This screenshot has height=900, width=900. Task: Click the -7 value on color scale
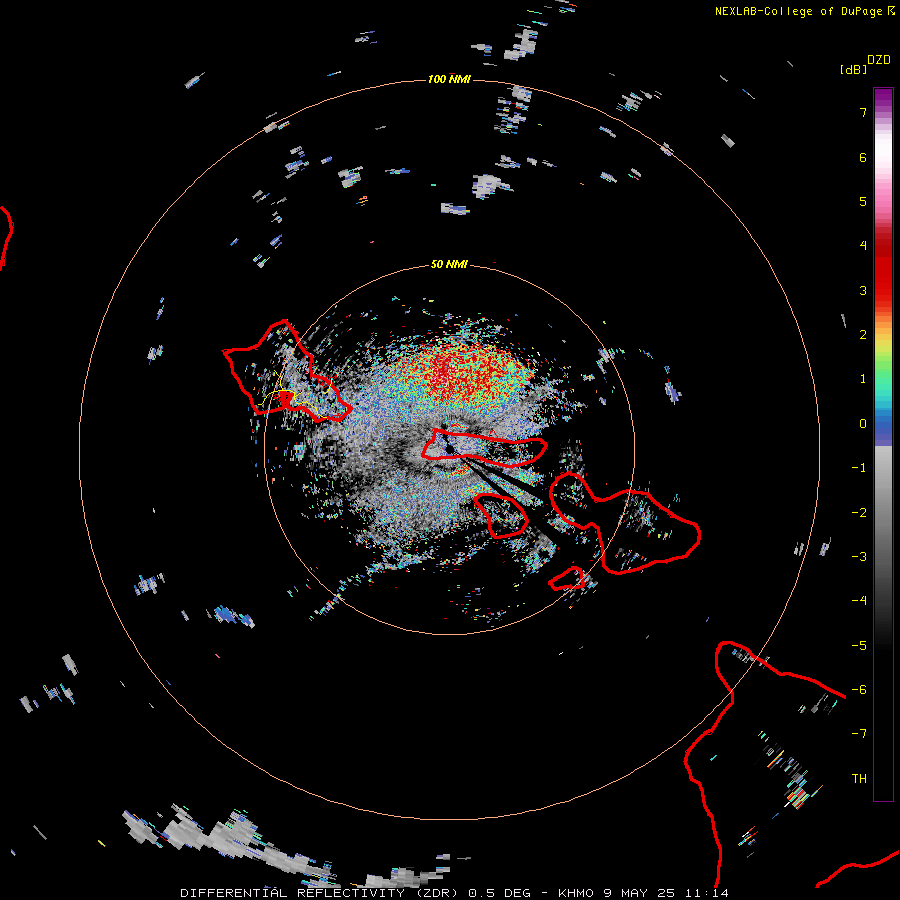click(x=859, y=734)
